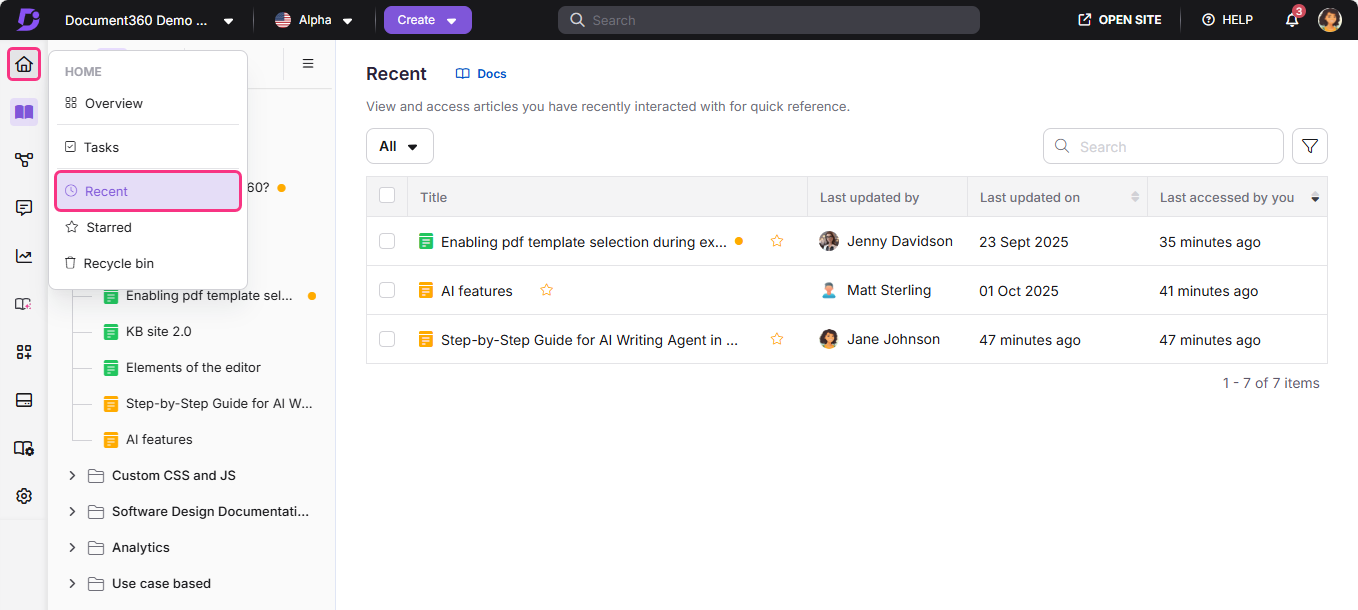Open the Analytics icon in the left sidebar
The height and width of the screenshot is (610, 1358).
[x=24, y=256]
